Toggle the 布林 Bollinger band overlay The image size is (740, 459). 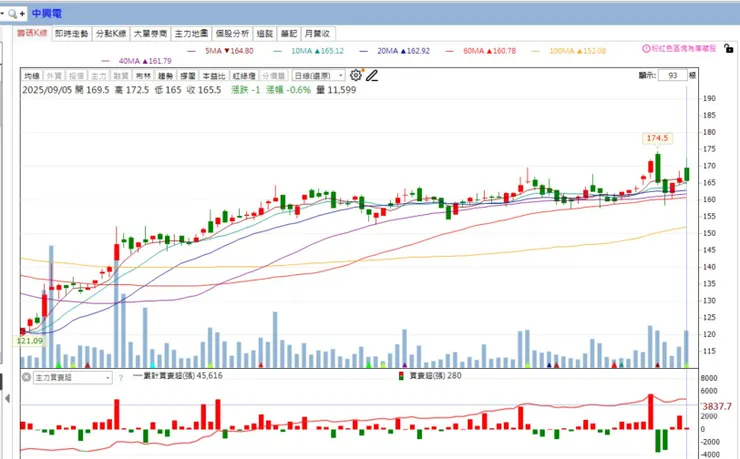(143, 75)
